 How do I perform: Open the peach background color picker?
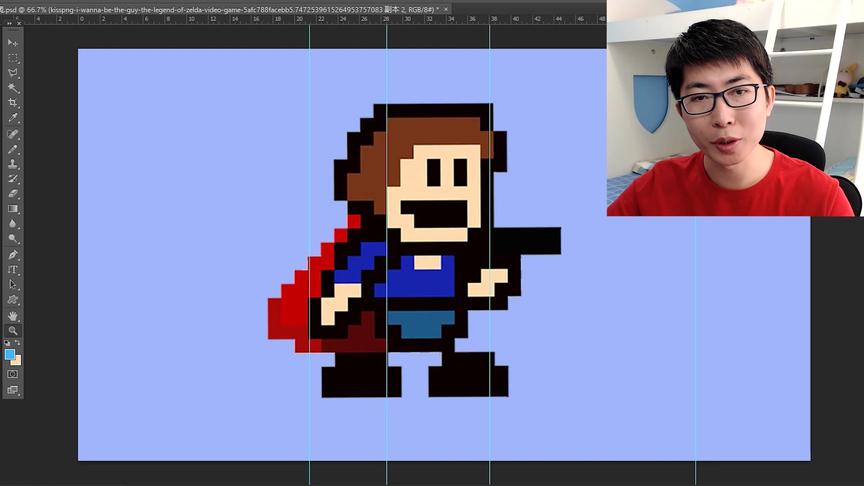pos(17,361)
